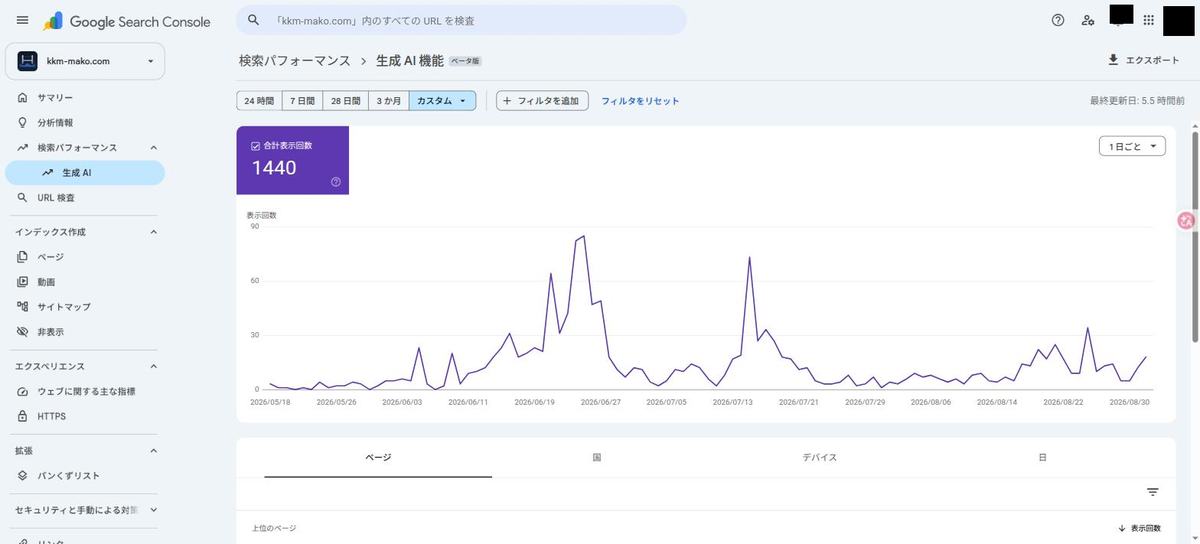The height and width of the screenshot is (544, 1200).
Task: Click フィルタをリセット link
Action: (x=640, y=101)
